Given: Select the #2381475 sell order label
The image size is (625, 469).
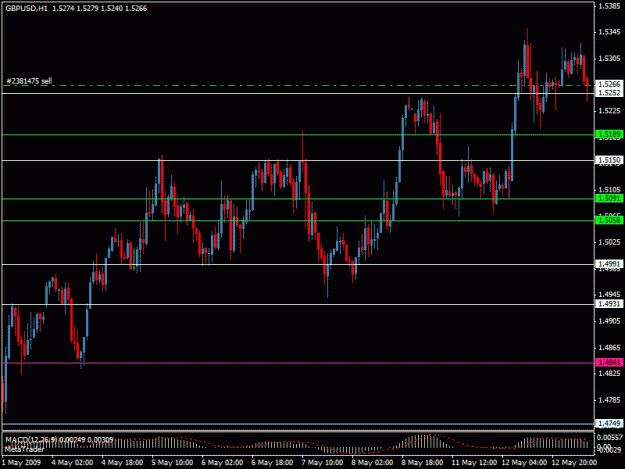Looking at the screenshot, I should click(29, 81).
